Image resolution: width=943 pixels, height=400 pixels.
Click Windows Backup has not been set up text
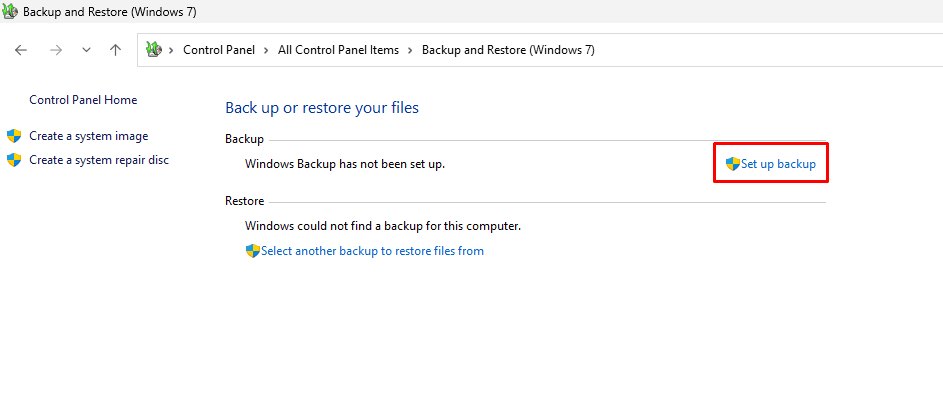(345, 163)
